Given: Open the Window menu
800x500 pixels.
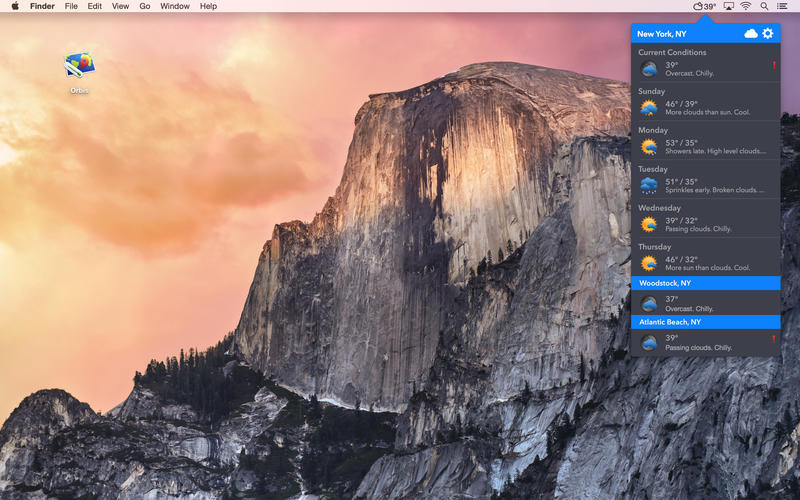Looking at the screenshot, I should click(x=175, y=6).
